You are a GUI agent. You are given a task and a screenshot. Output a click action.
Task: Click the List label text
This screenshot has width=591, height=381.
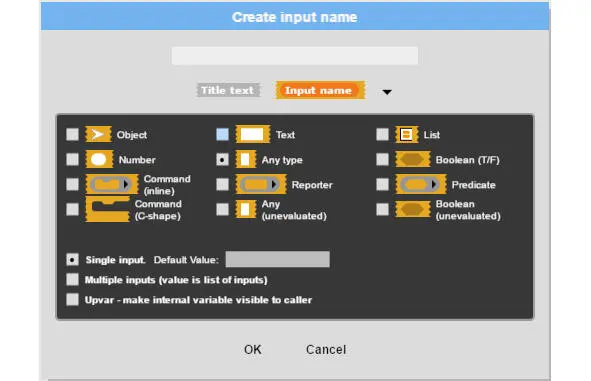pos(432,135)
